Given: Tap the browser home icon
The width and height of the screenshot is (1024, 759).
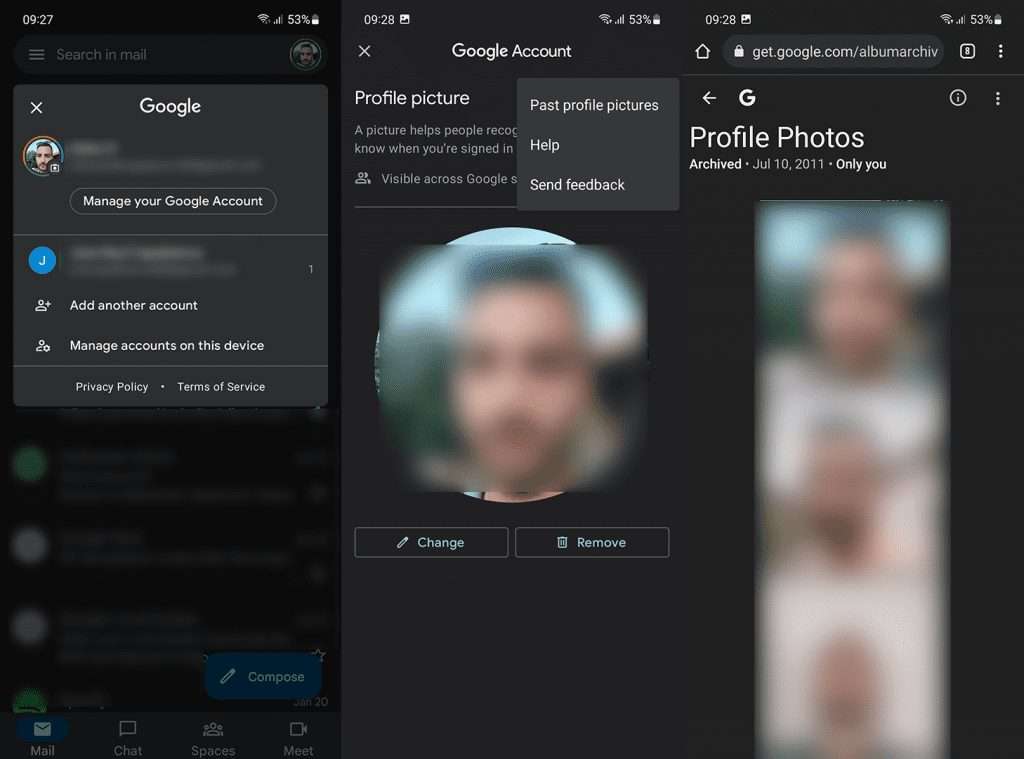Looking at the screenshot, I should pyautogui.click(x=703, y=52).
